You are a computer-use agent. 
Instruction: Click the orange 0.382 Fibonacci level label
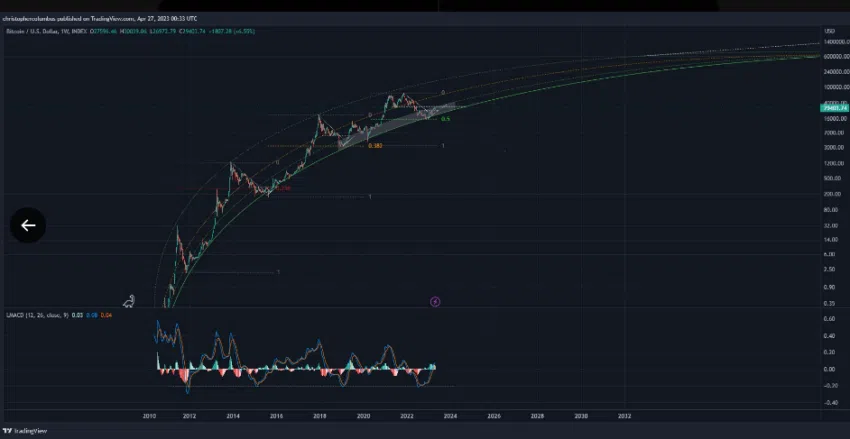(375, 146)
